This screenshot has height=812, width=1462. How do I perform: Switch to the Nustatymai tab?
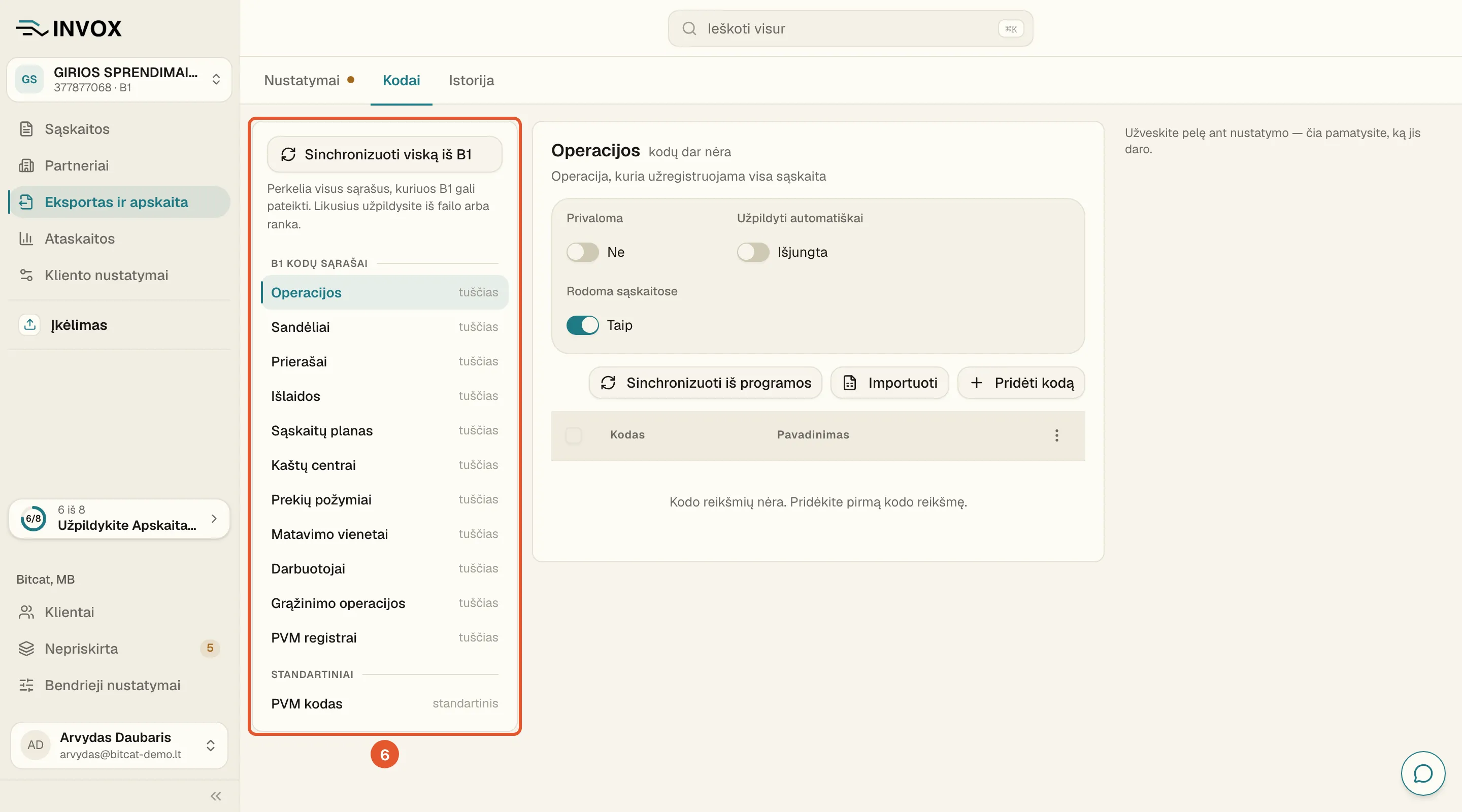[309, 80]
